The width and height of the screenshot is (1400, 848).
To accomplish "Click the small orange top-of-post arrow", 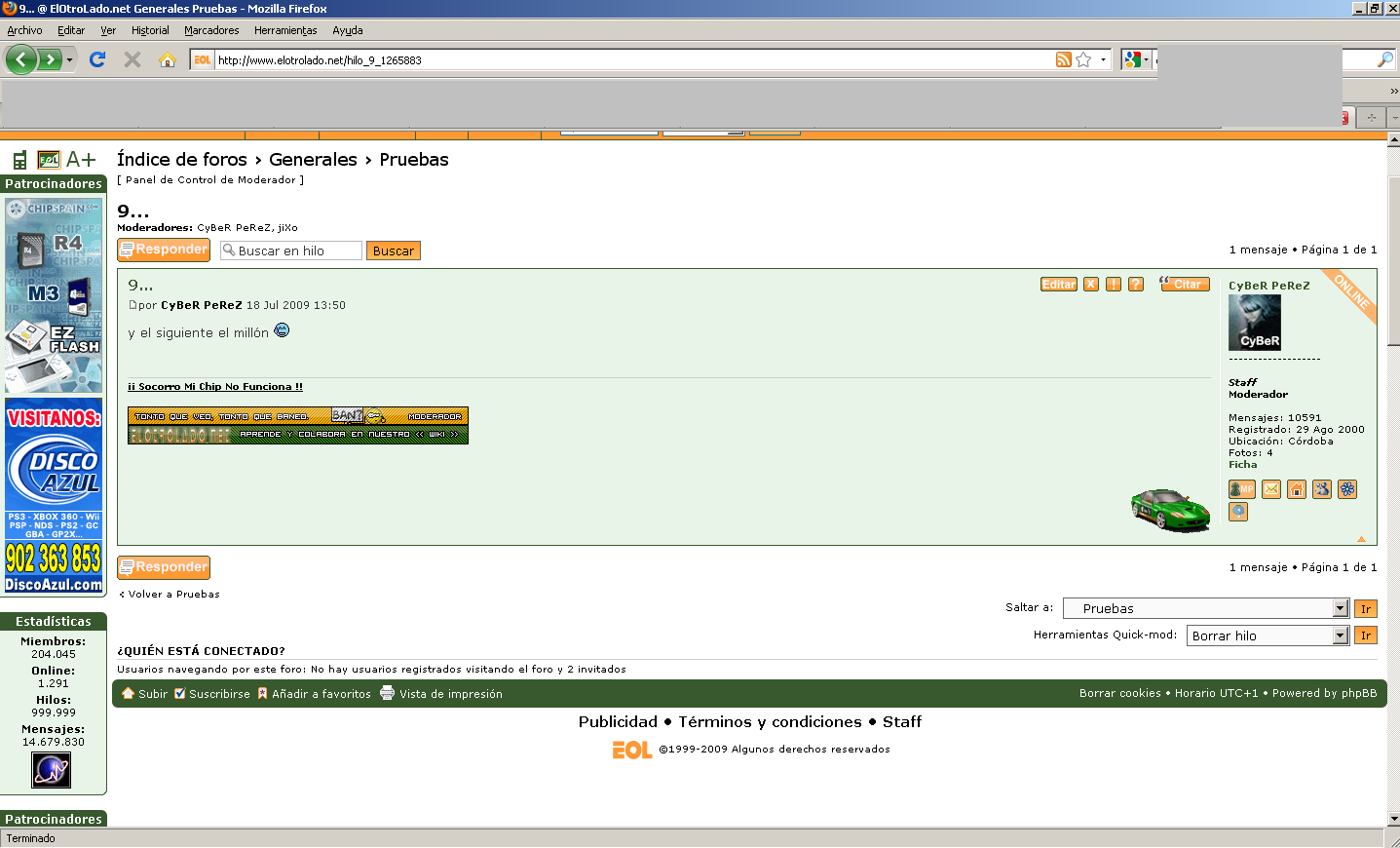I will click(x=1361, y=539).
